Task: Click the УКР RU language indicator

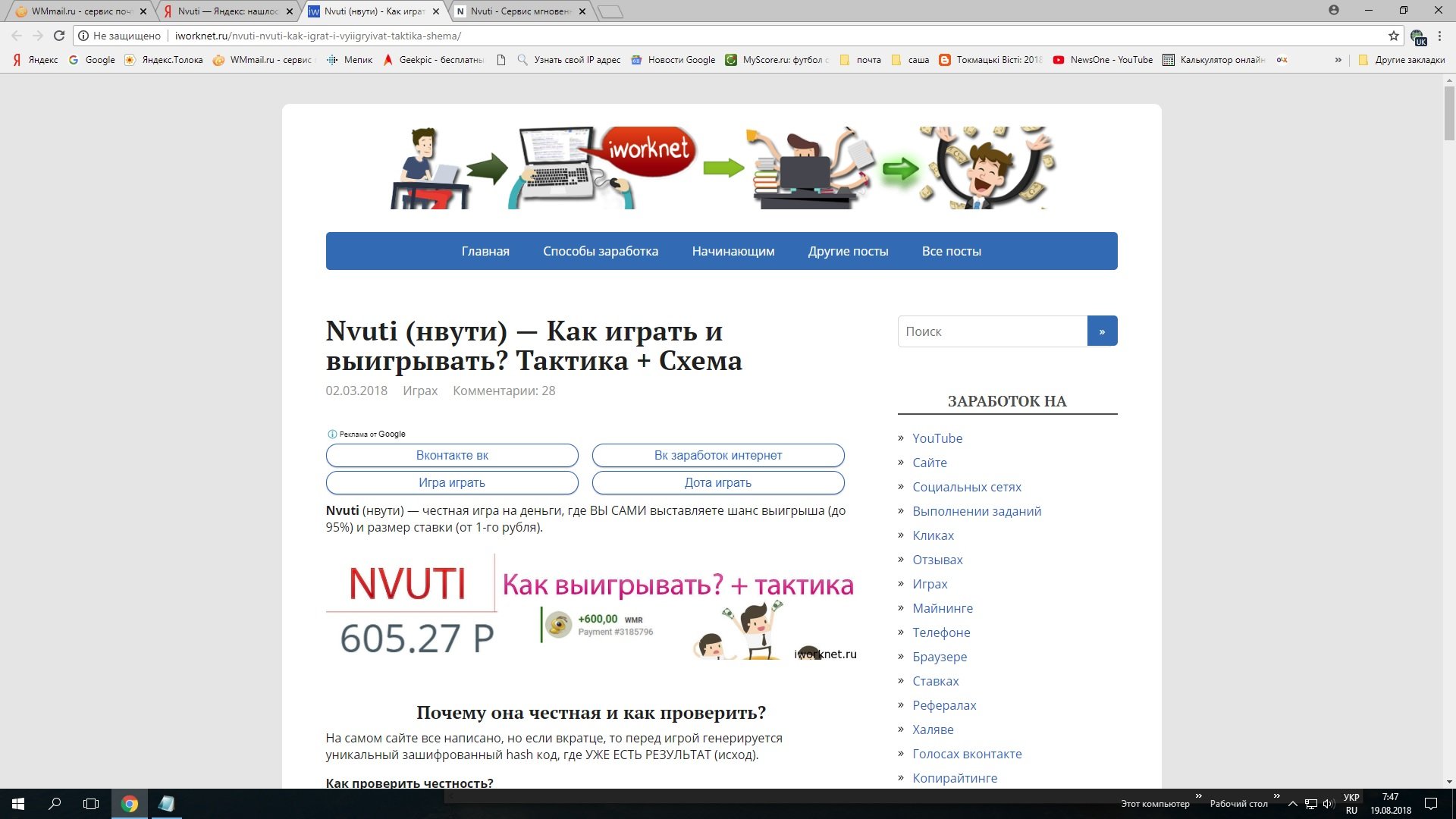Action: 1351,804
